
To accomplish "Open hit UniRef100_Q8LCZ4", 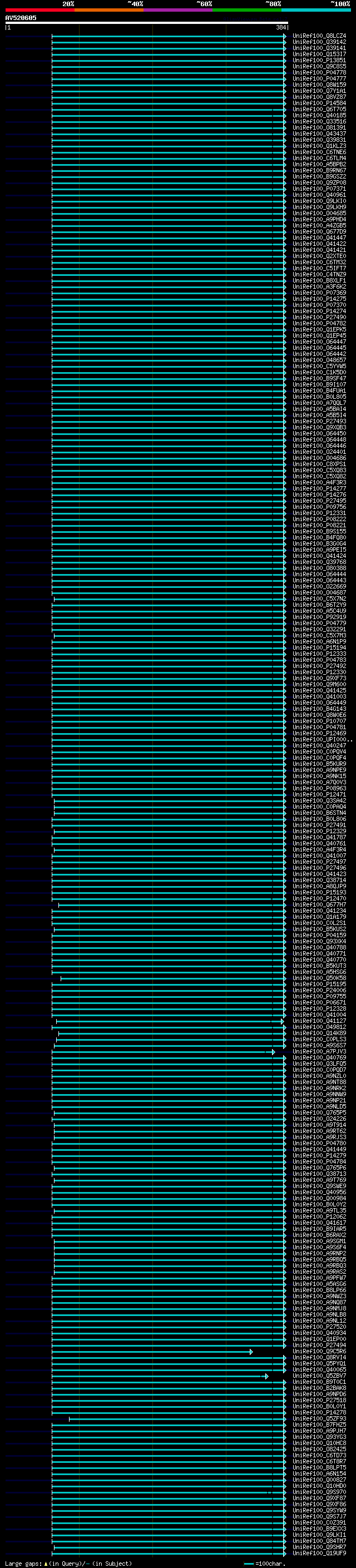I will [x=319, y=36].
